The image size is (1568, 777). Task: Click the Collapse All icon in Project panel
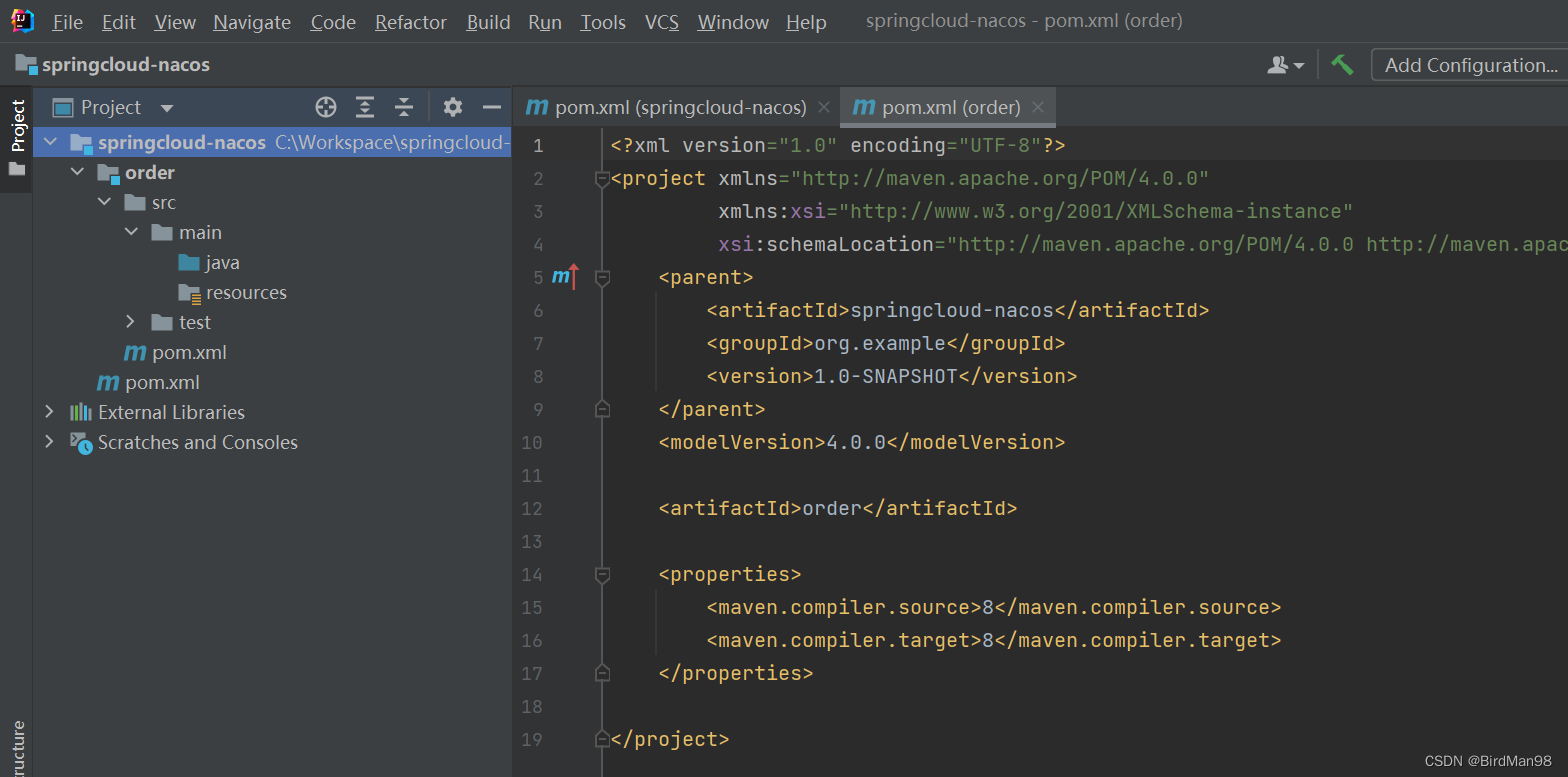click(x=403, y=107)
